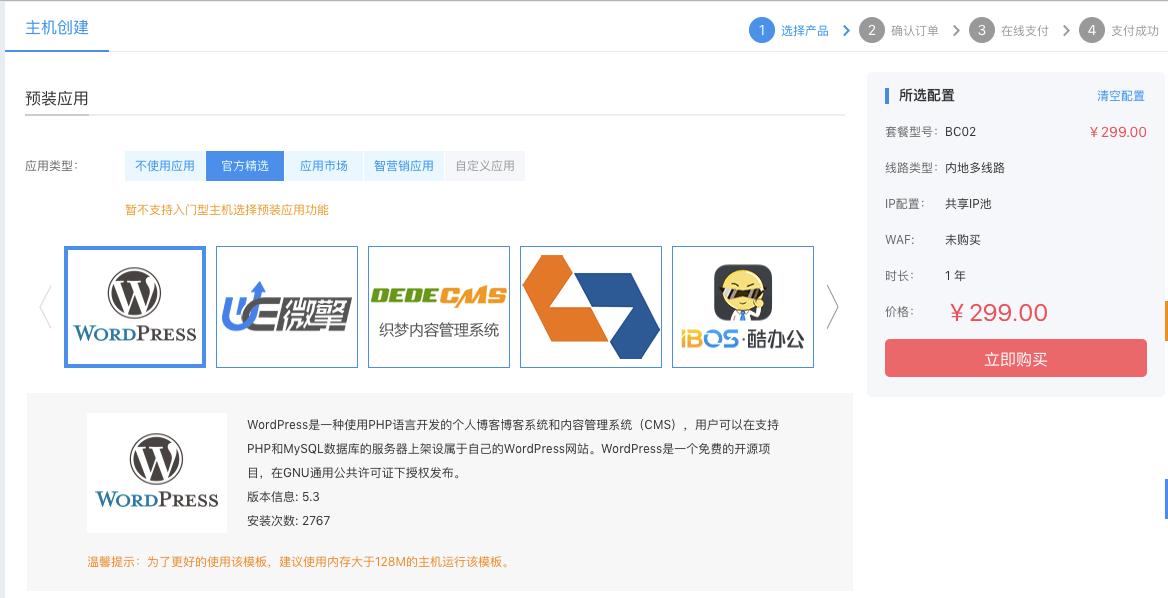Viewport: 1168px width, 598px height.
Task: Click the 安装次数: 2767 text
Action: click(288, 521)
